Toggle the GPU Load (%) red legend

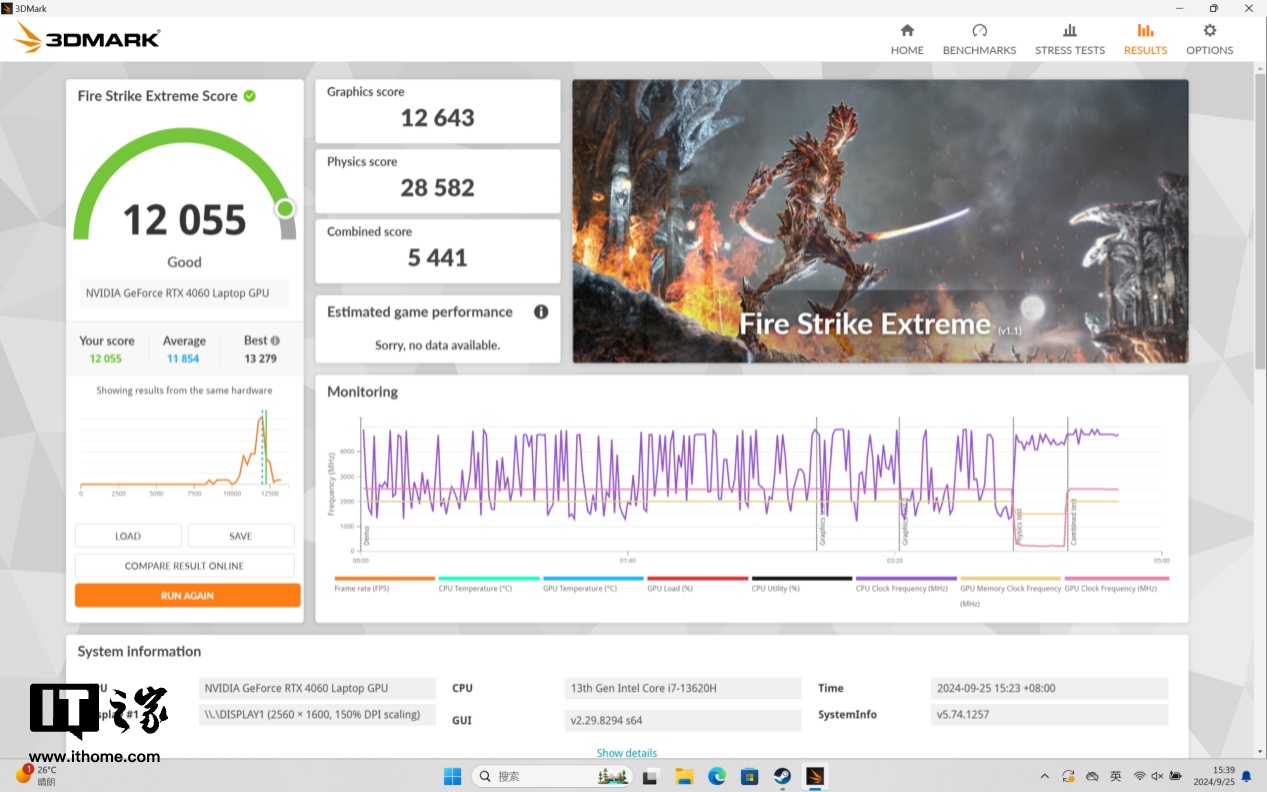697,579
